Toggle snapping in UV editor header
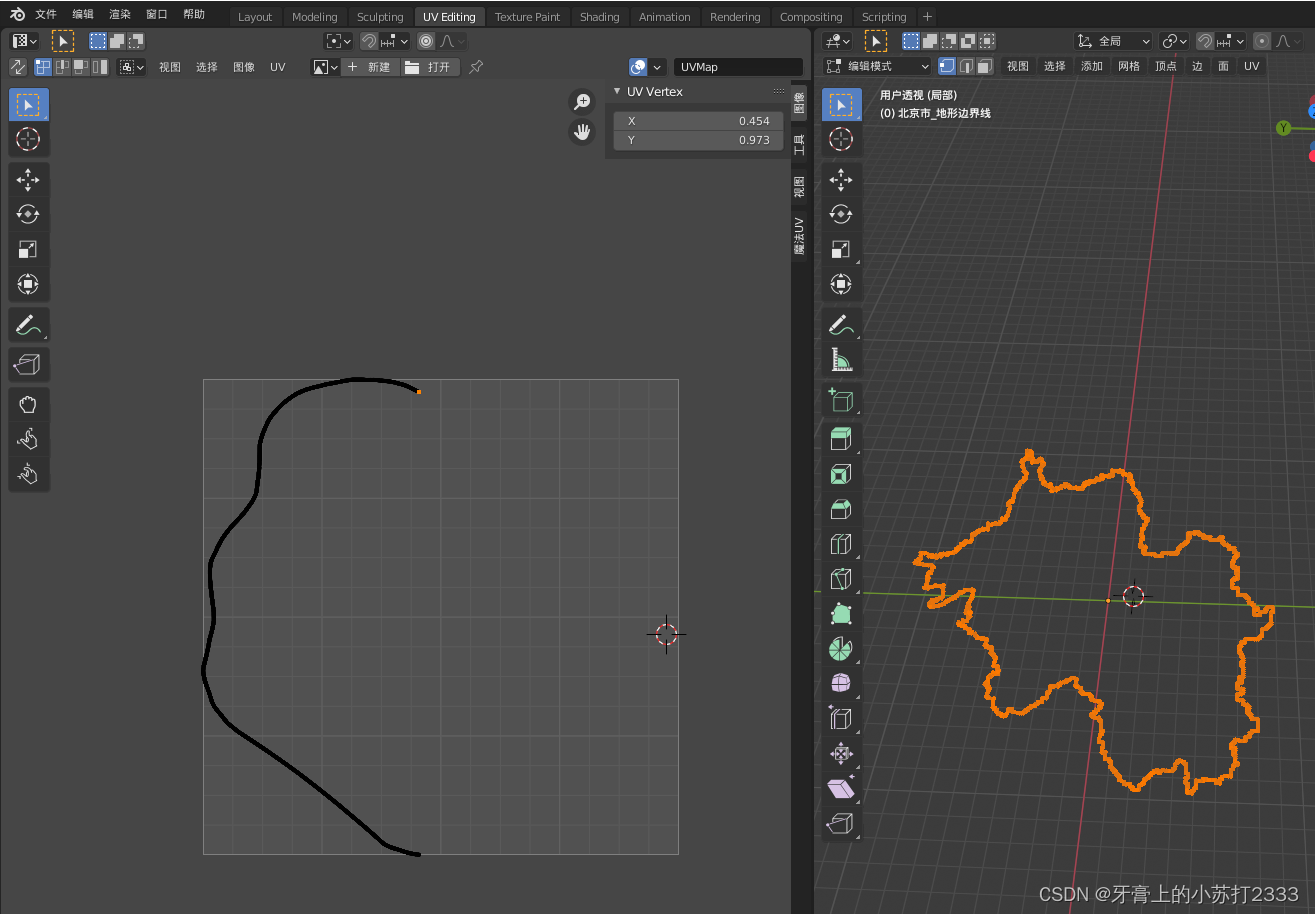The height and width of the screenshot is (914, 1315). [369, 41]
